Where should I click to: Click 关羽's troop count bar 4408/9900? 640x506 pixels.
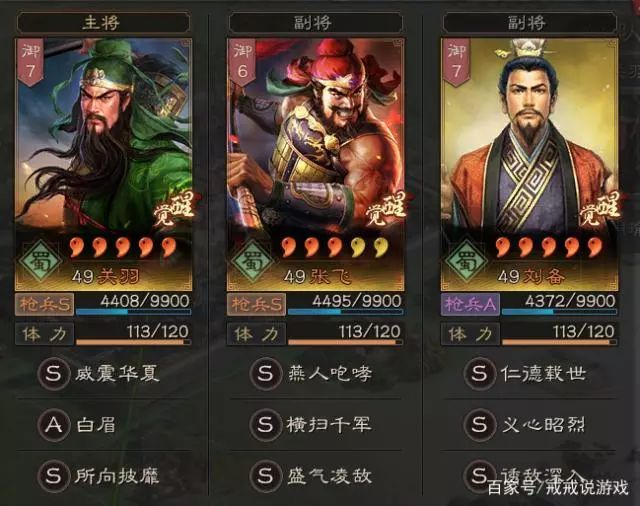coord(133,304)
